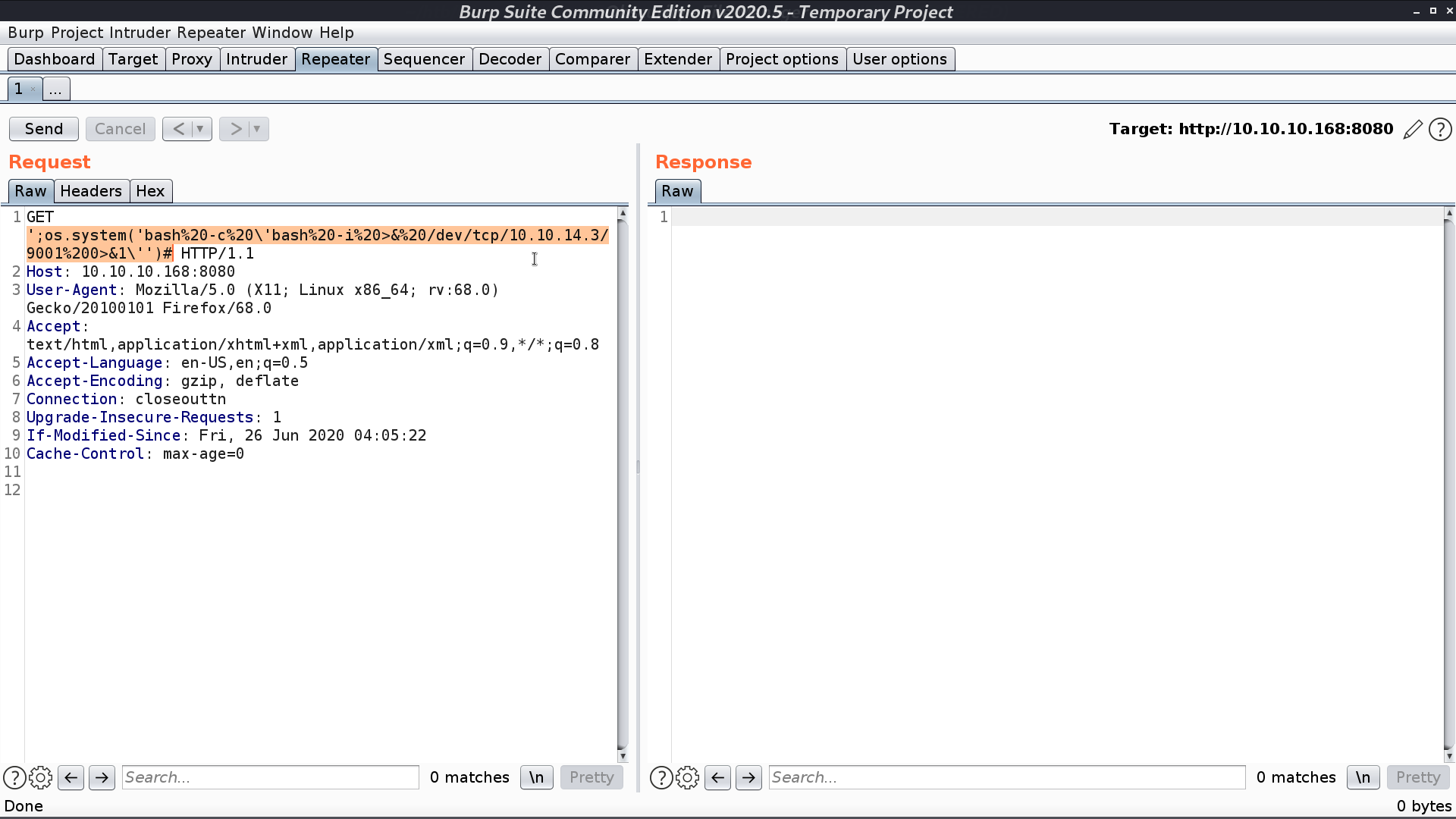This screenshot has width=1456, height=819.
Task: Open the User options tab
Action: tap(900, 59)
